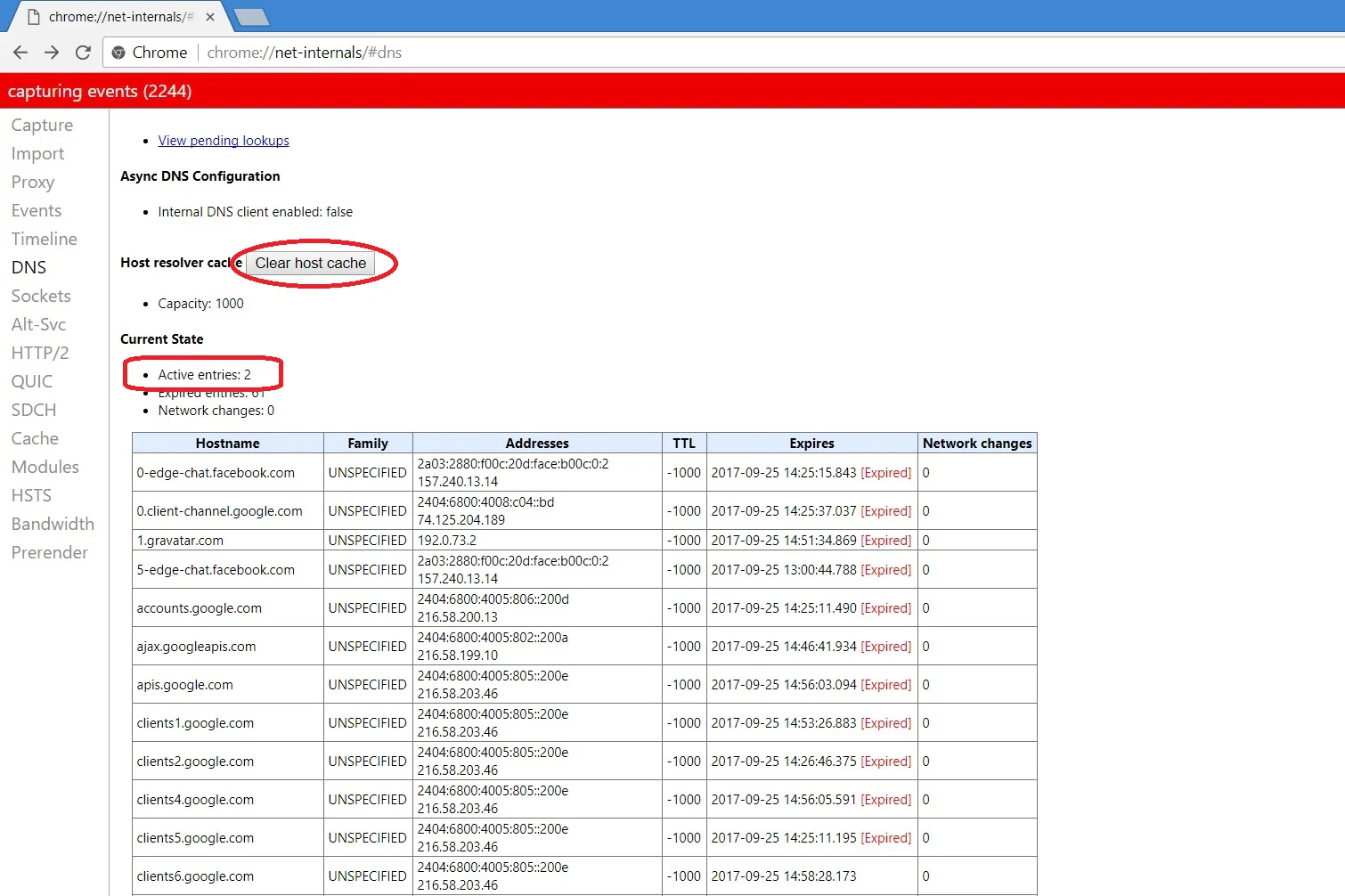Open the QUIC section in the sidebar
The width and height of the screenshot is (1345, 896).
[32, 381]
